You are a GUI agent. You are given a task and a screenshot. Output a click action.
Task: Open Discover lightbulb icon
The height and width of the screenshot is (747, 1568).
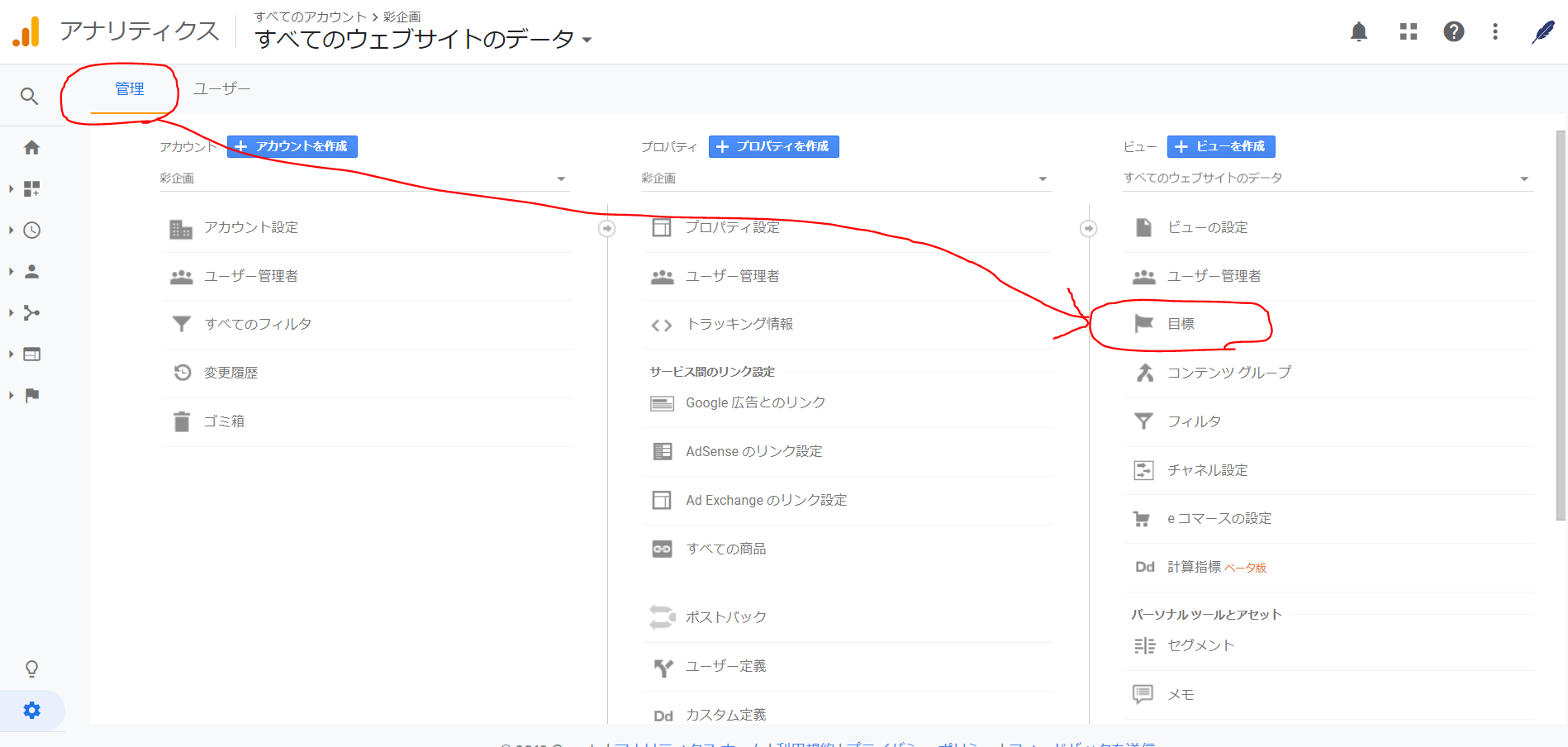pos(31,668)
